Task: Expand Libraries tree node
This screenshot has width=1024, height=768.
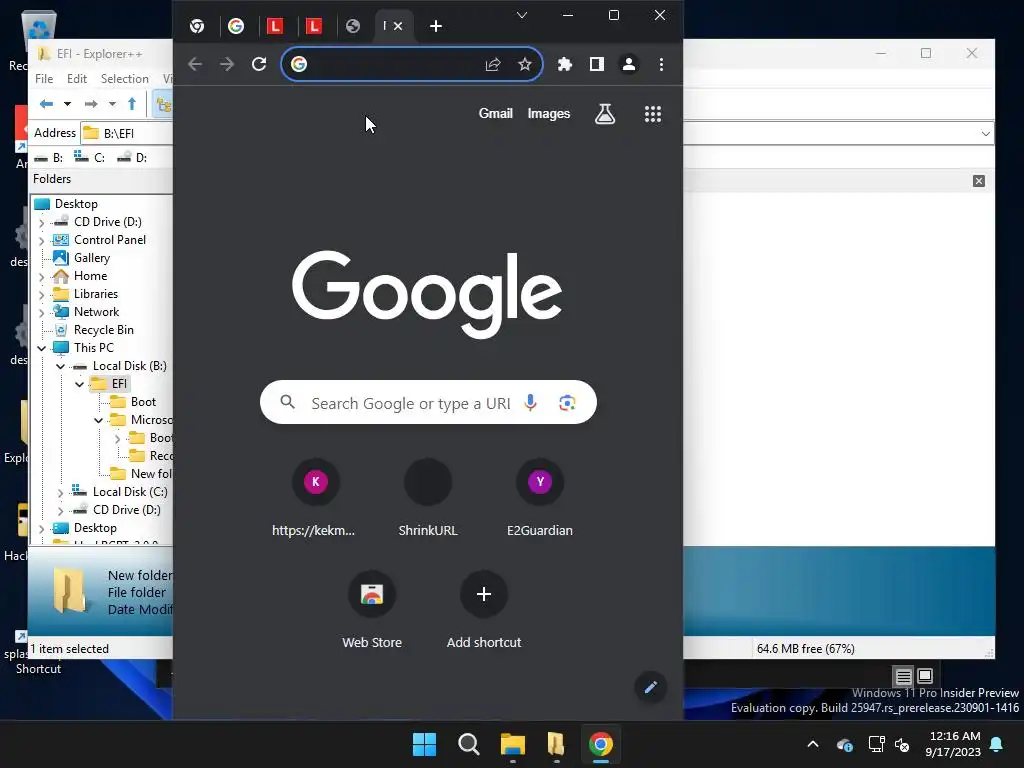Action: tap(42, 295)
